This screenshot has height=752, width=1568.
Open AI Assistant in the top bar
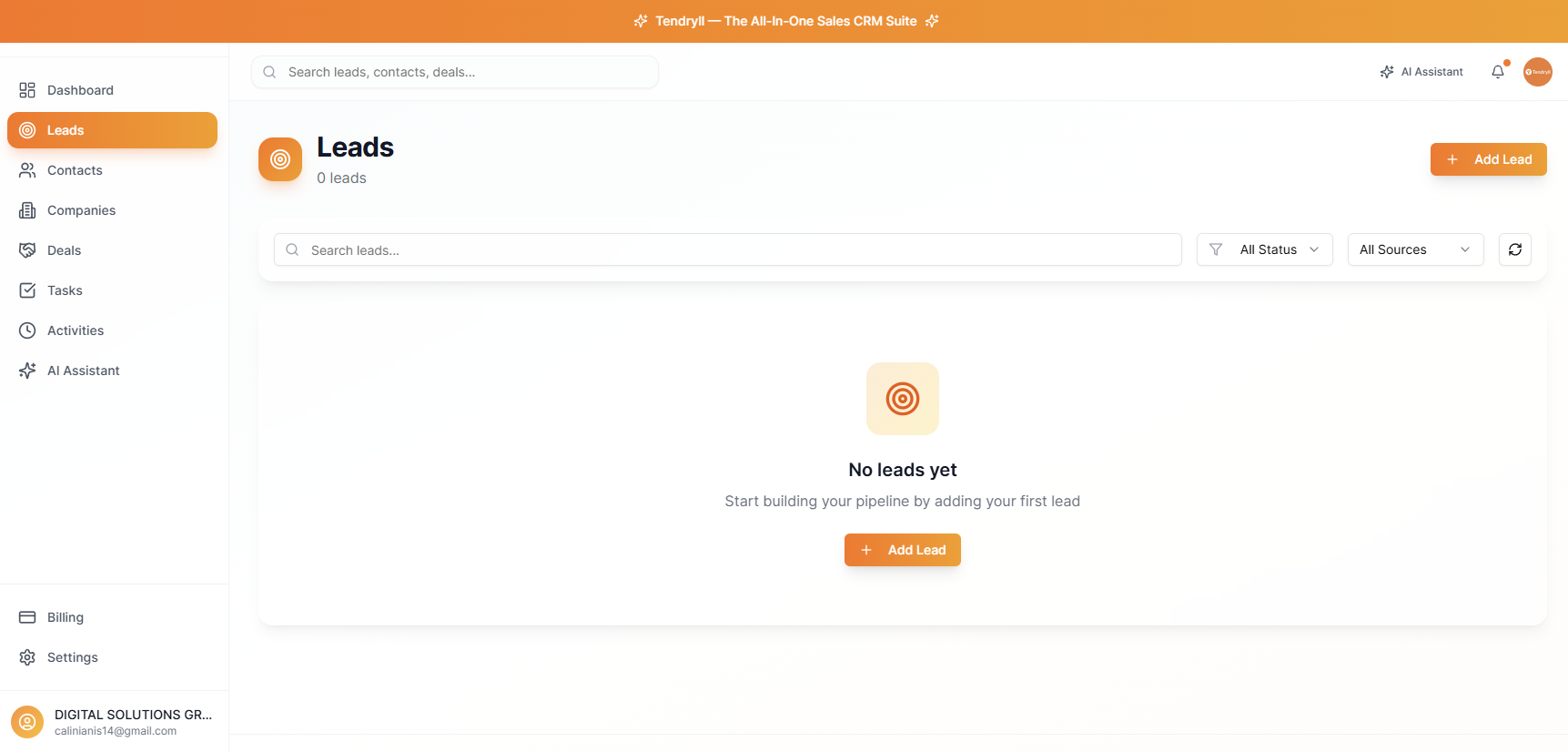pyautogui.click(x=1421, y=72)
